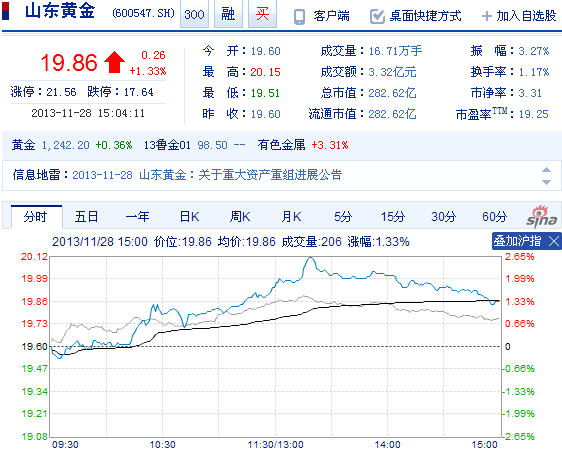Click the 跌停 limit-down value 17.64
562x449 pixels.
138,92
